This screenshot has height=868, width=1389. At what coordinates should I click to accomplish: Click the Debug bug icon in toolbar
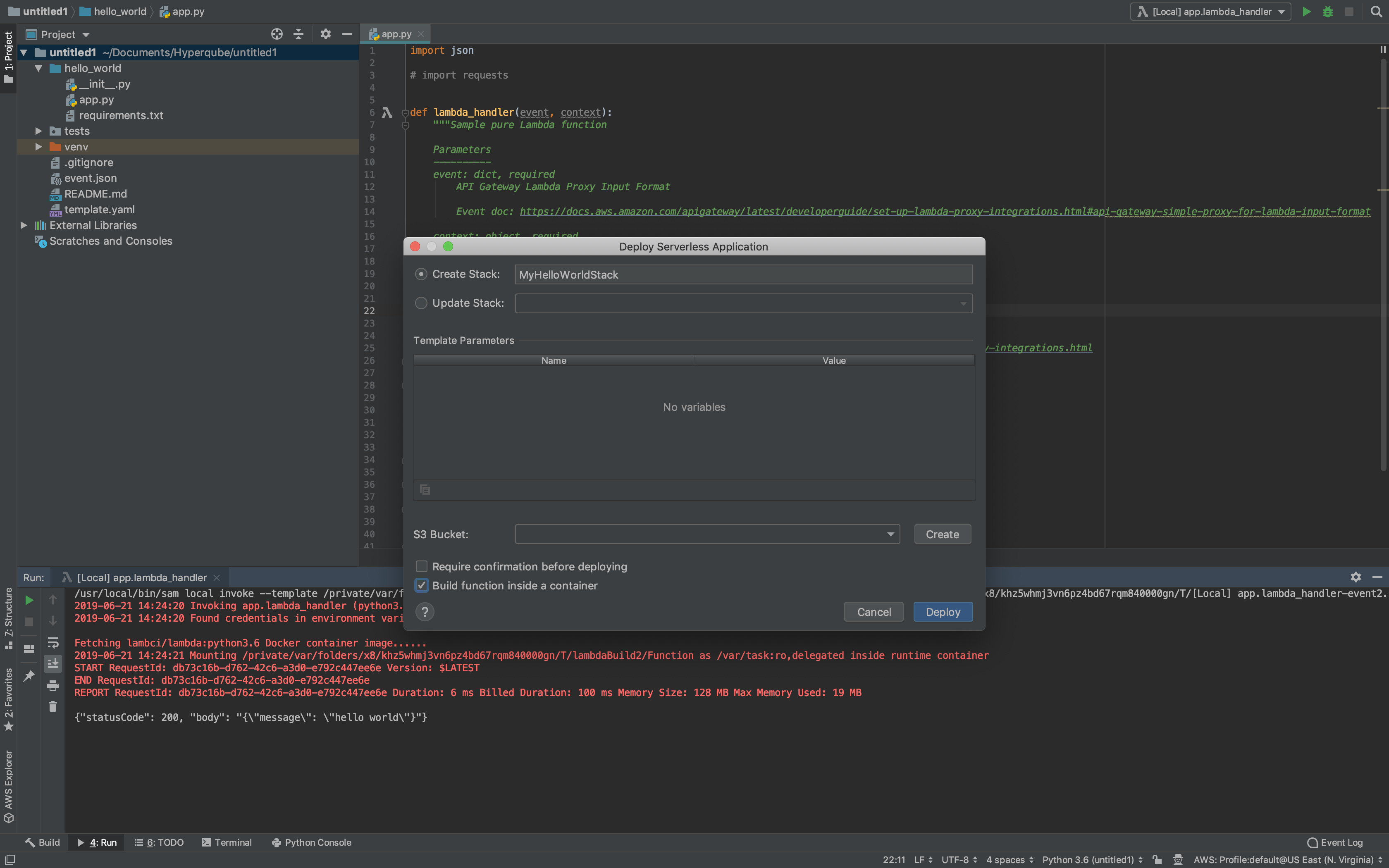1327,12
